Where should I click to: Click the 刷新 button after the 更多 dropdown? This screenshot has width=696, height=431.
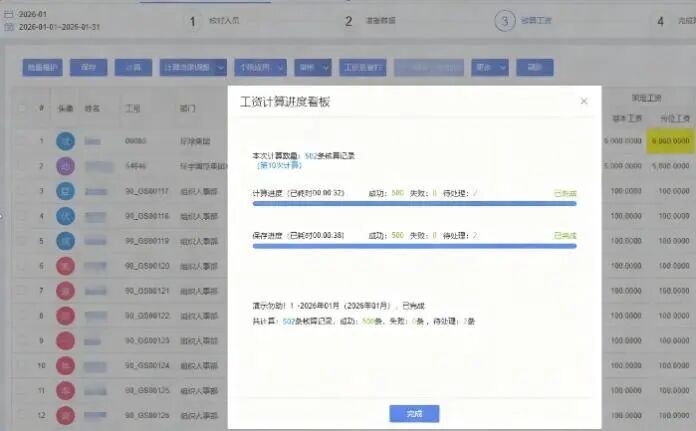click(x=534, y=67)
